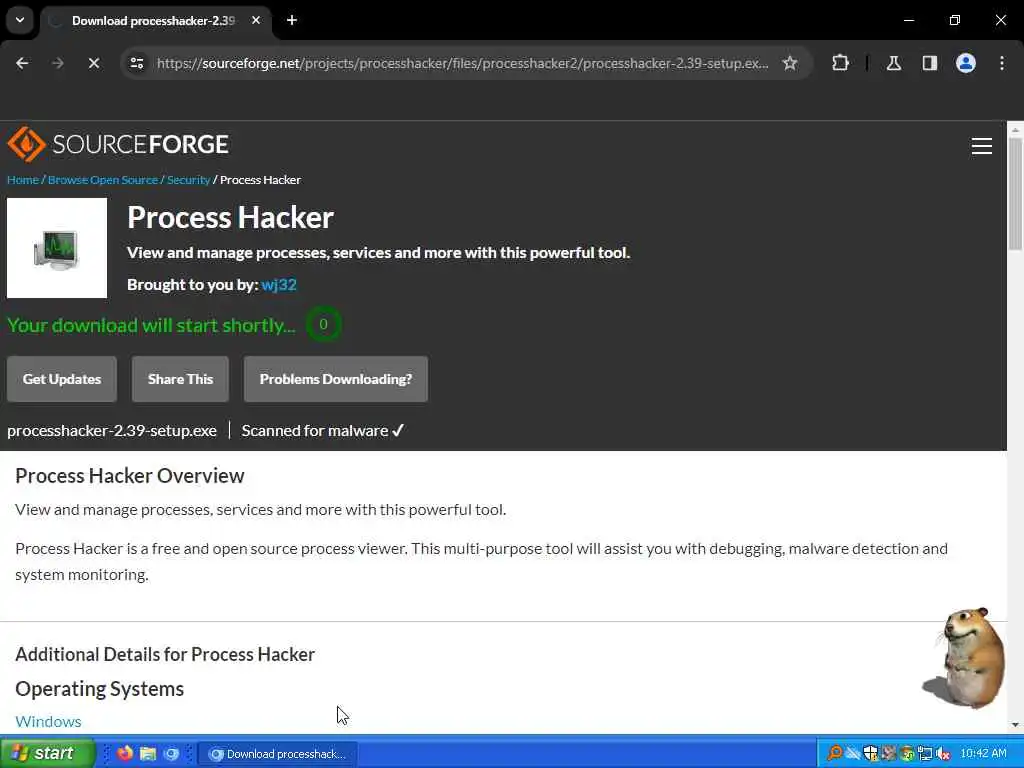Screen dimensions: 1024x768
Task: Click the muted volume tray icon
Action: tap(942, 754)
